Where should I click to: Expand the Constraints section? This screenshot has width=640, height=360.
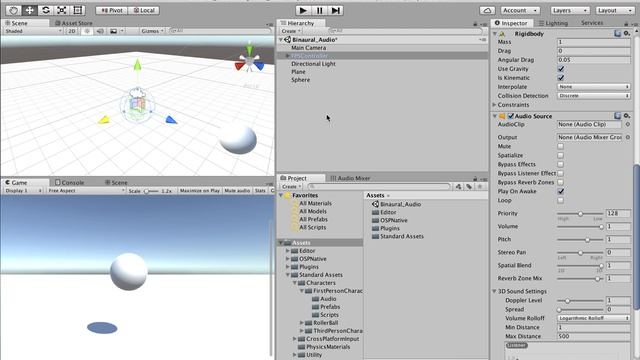[x=494, y=105]
